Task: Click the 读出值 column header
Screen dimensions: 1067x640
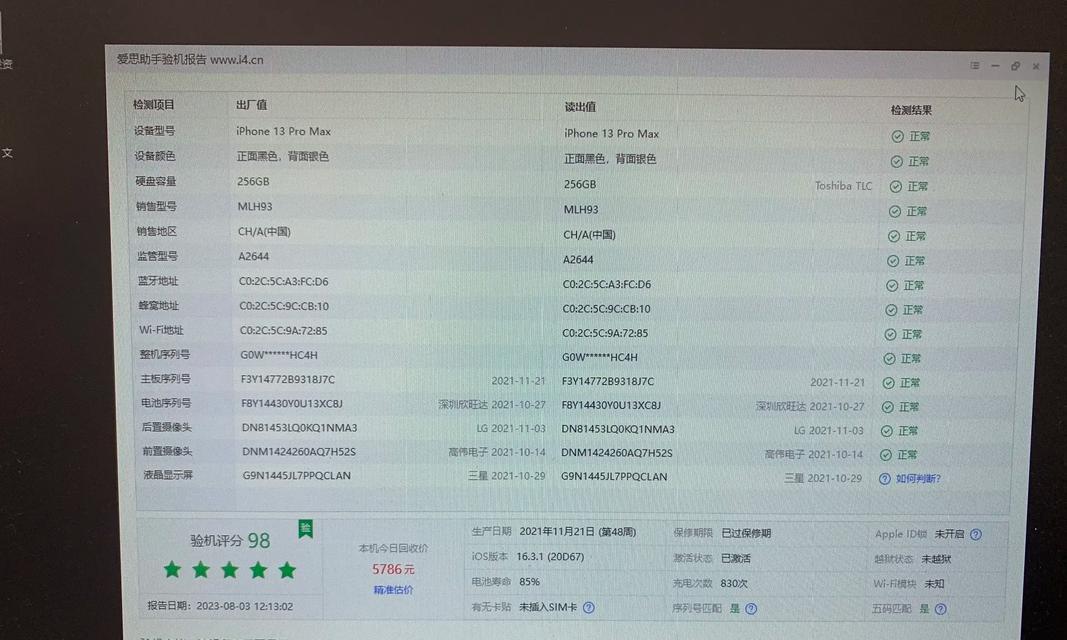Action: 580,107
